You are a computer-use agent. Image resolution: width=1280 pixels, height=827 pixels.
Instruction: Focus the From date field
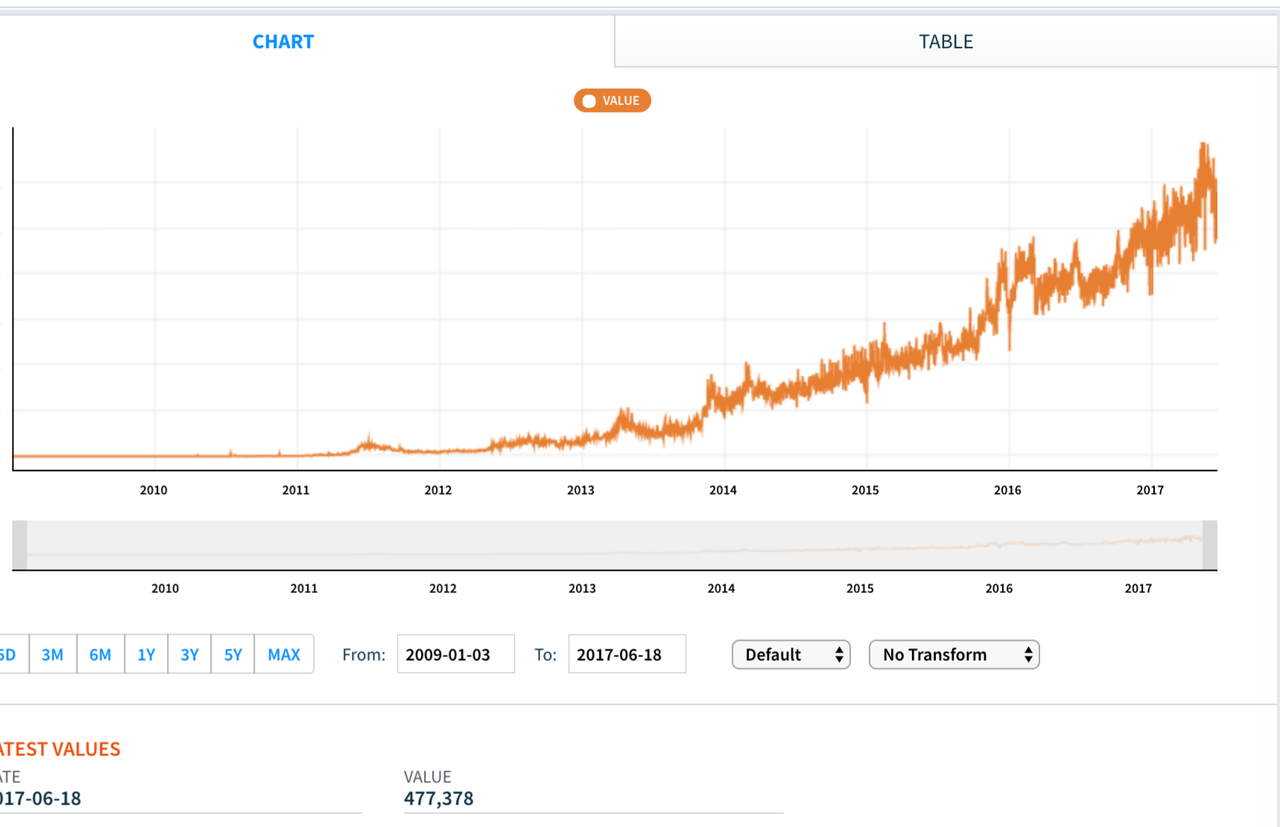tap(455, 655)
